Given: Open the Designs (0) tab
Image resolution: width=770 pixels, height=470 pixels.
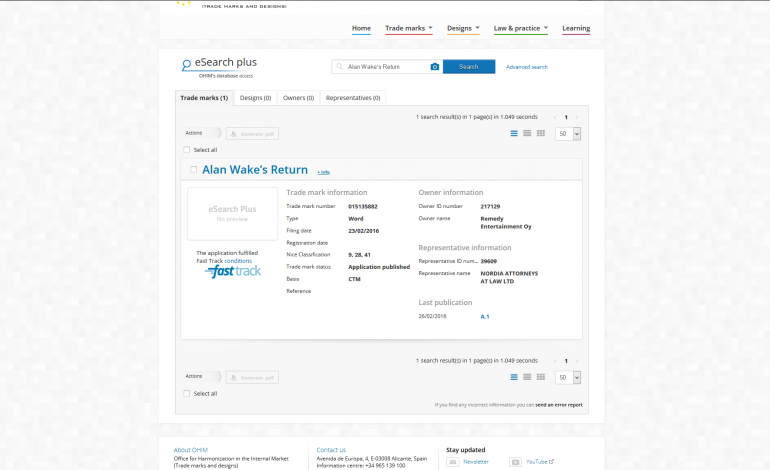Looking at the screenshot, I should [x=255, y=98].
